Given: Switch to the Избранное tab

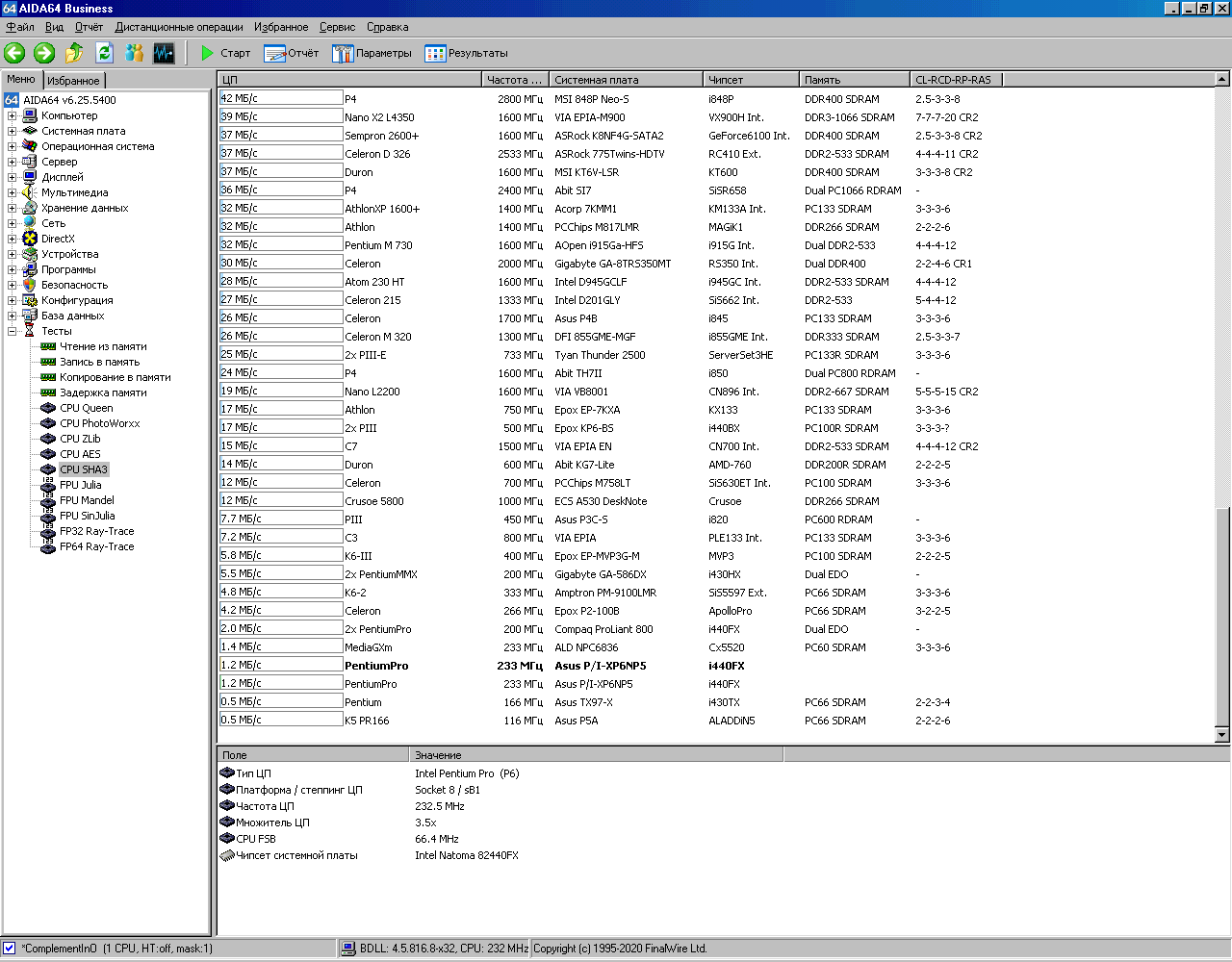Looking at the screenshot, I should (73, 81).
